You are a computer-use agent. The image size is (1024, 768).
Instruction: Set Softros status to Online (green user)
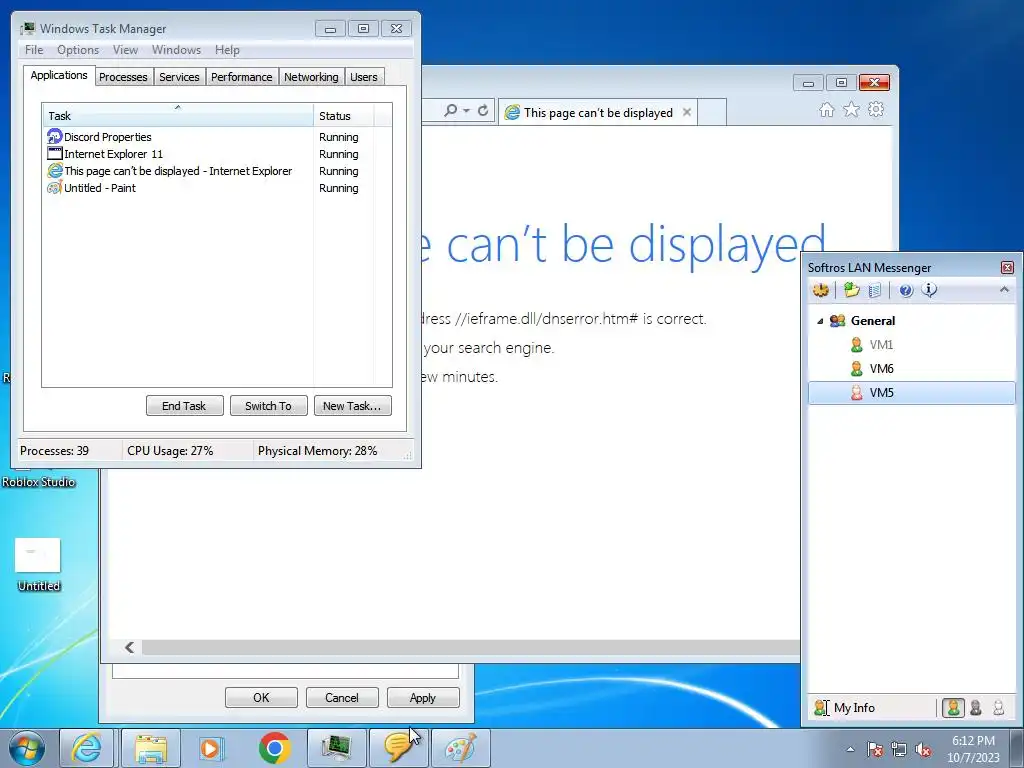click(953, 708)
